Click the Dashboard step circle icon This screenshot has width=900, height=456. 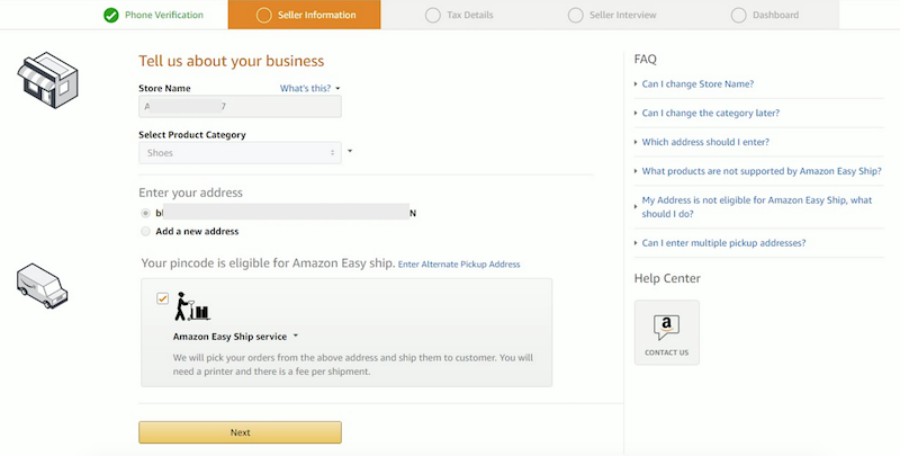[738, 15]
